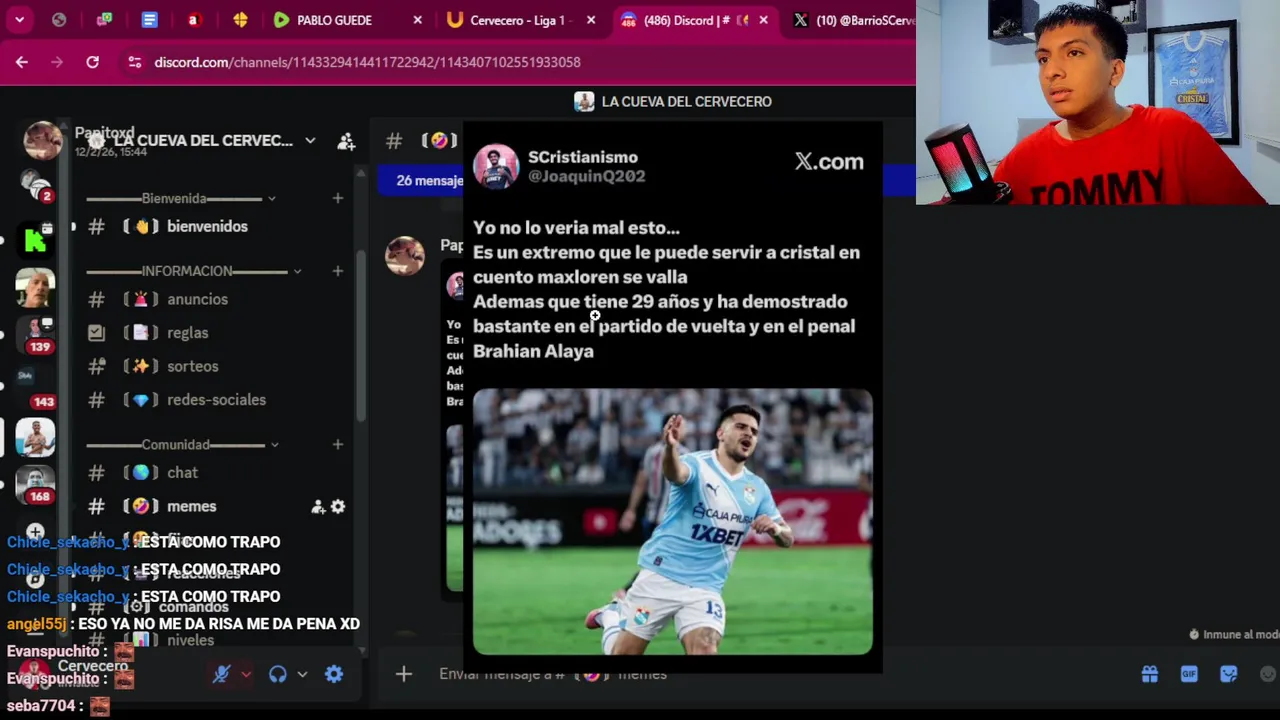Open microphone input options arrow
Image resolution: width=1280 pixels, height=720 pixels.
point(246,674)
